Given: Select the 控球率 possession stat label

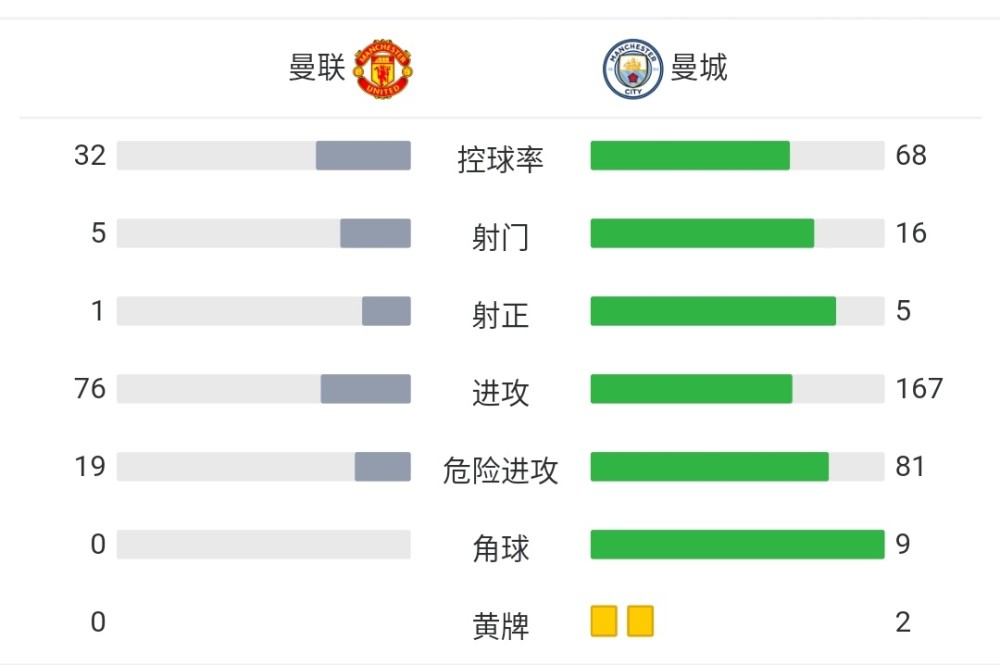Looking at the screenshot, I should pyautogui.click(x=501, y=159).
